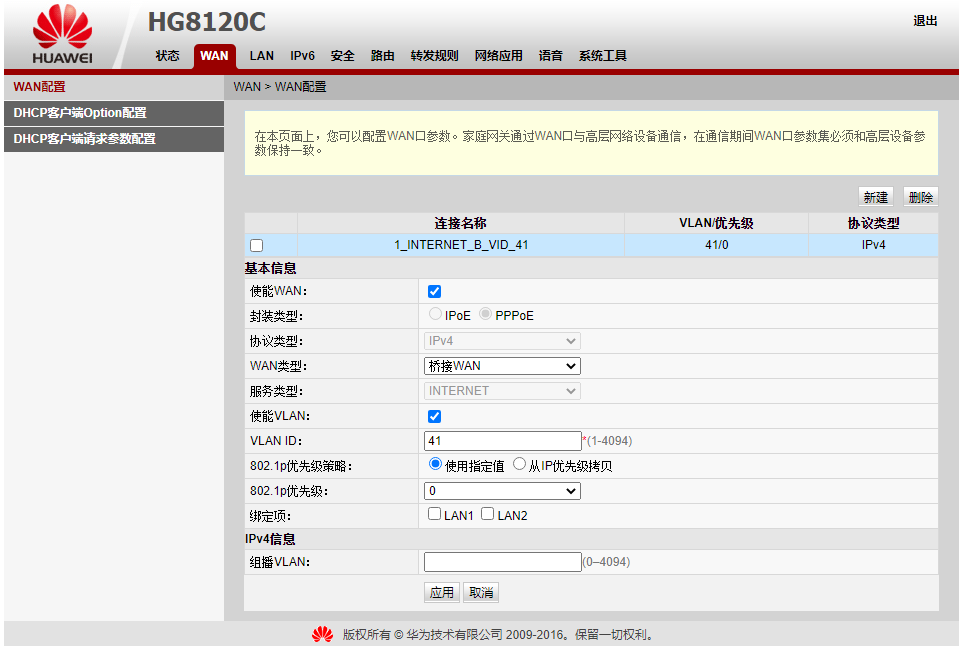Click the 取消 cancel button

click(x=481, y=593)
